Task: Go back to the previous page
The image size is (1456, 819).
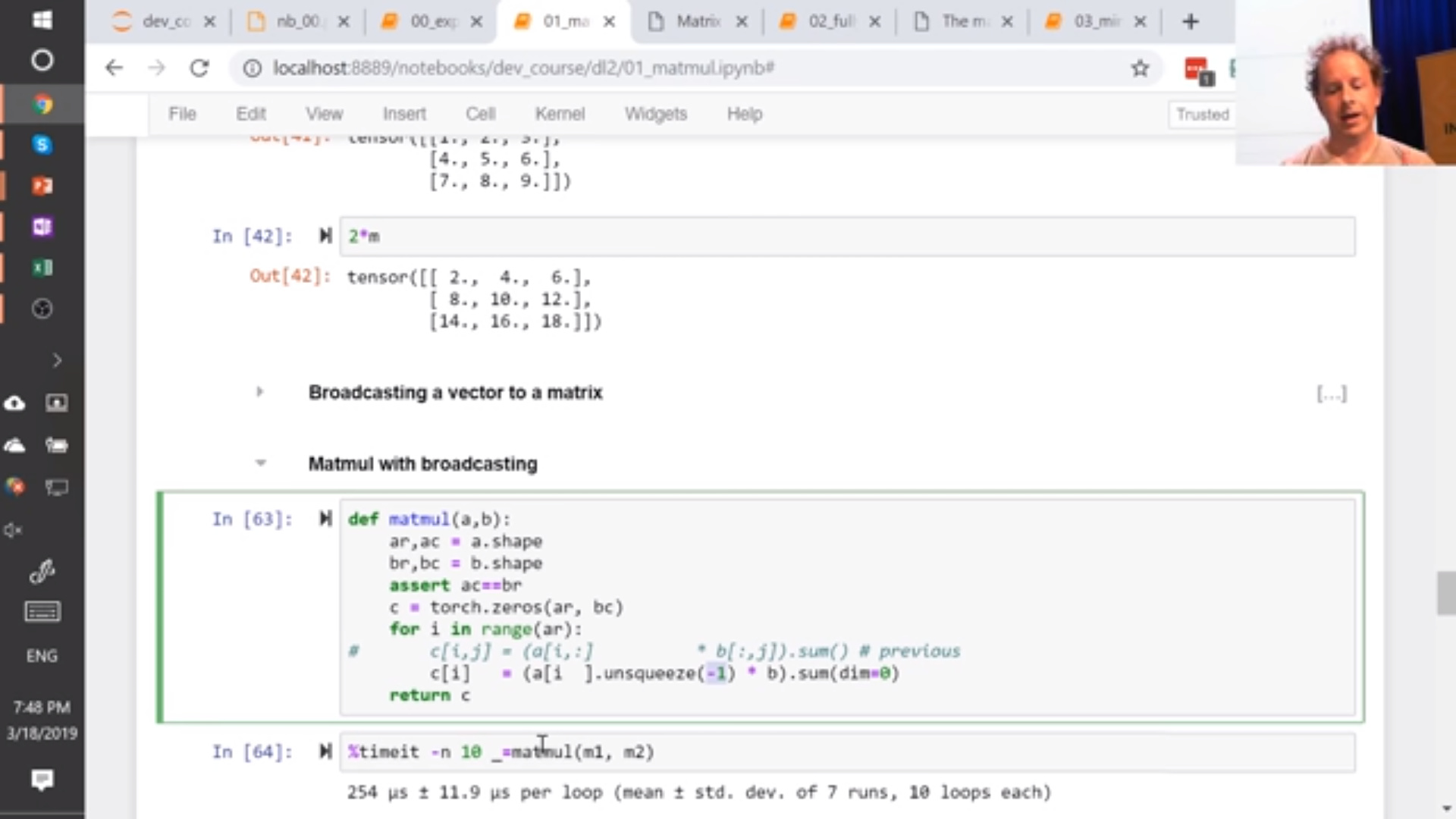Action: pyautogui.click(x=114, y=68)
